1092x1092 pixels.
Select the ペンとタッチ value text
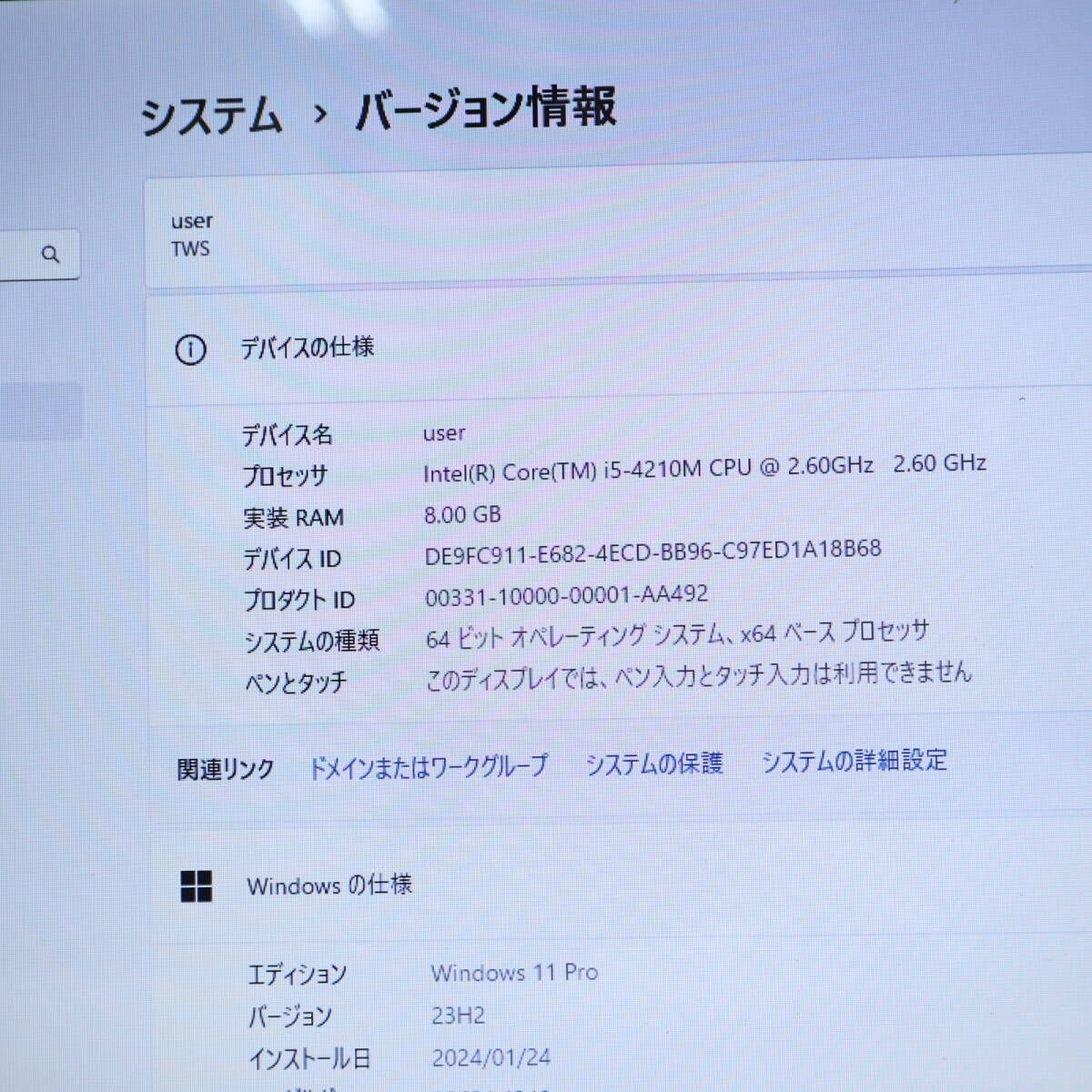pos(698,676)
